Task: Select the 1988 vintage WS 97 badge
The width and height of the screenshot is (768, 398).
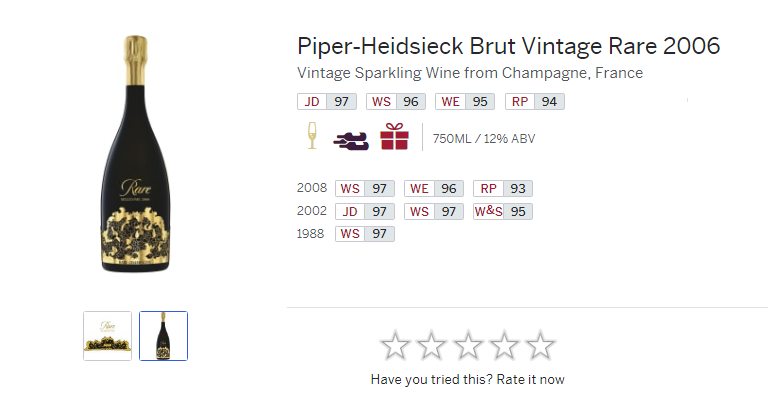Action: point(365,234)
